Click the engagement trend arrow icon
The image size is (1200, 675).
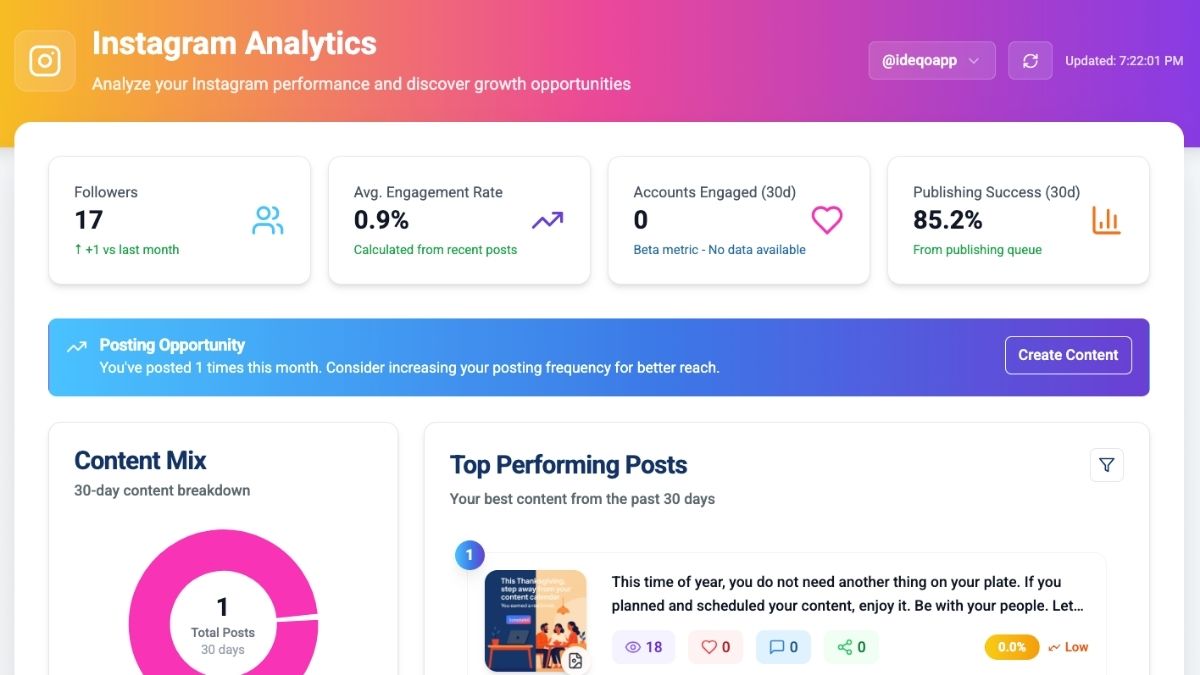click(x=546, y=219)
